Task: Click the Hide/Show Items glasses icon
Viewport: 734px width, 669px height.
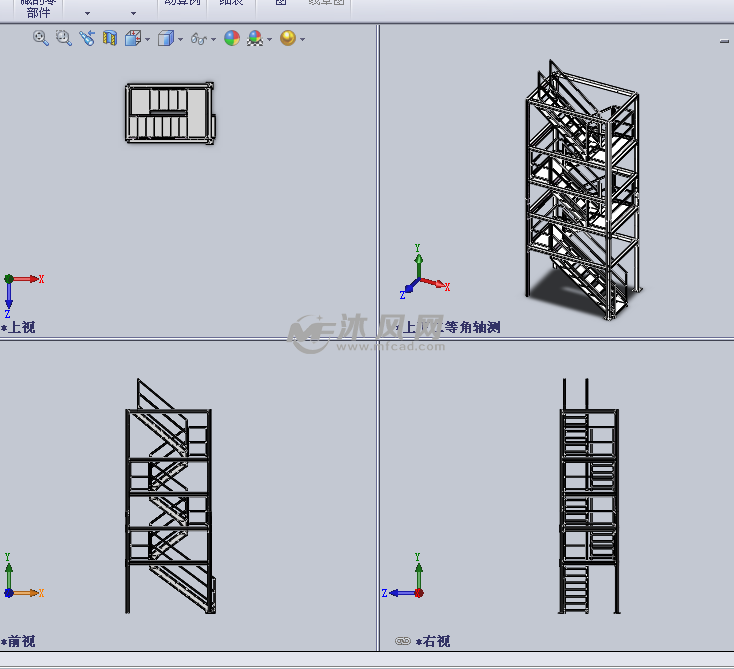Action: [x=198, y=39]
